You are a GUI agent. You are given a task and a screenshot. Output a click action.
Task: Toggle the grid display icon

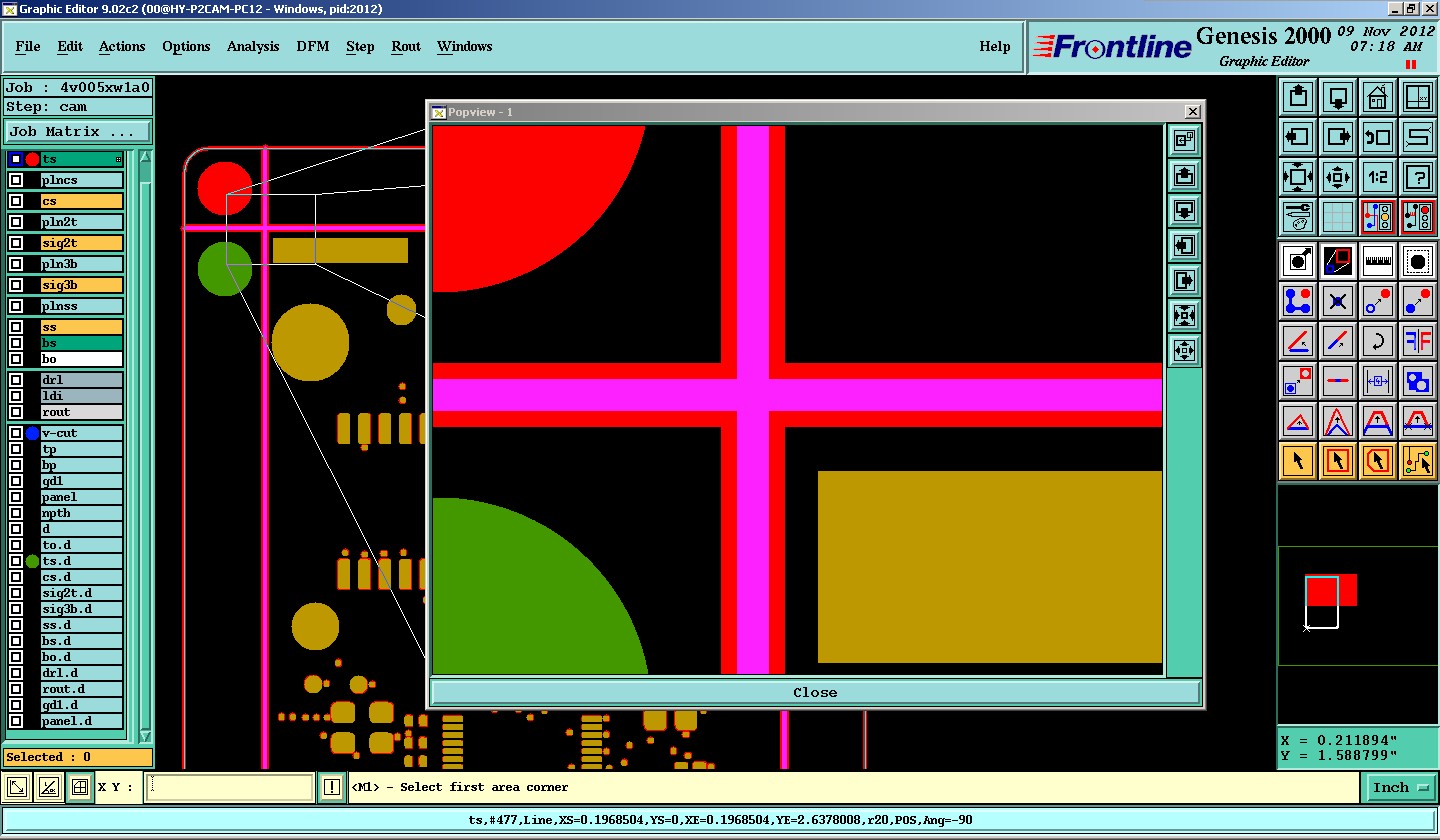[1338, 216]
